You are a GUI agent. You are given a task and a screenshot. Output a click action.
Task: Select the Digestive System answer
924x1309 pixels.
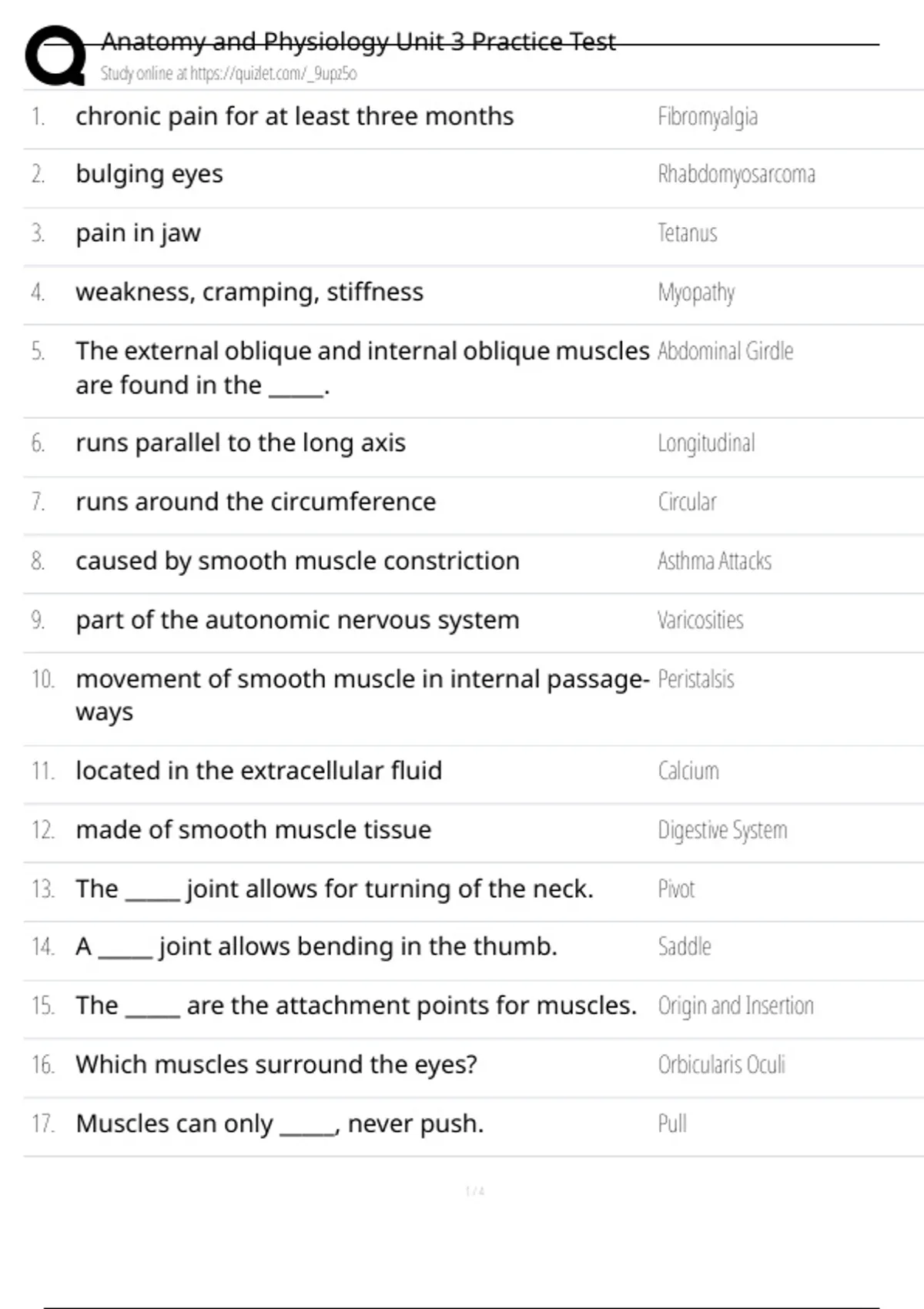pos(722,831)
